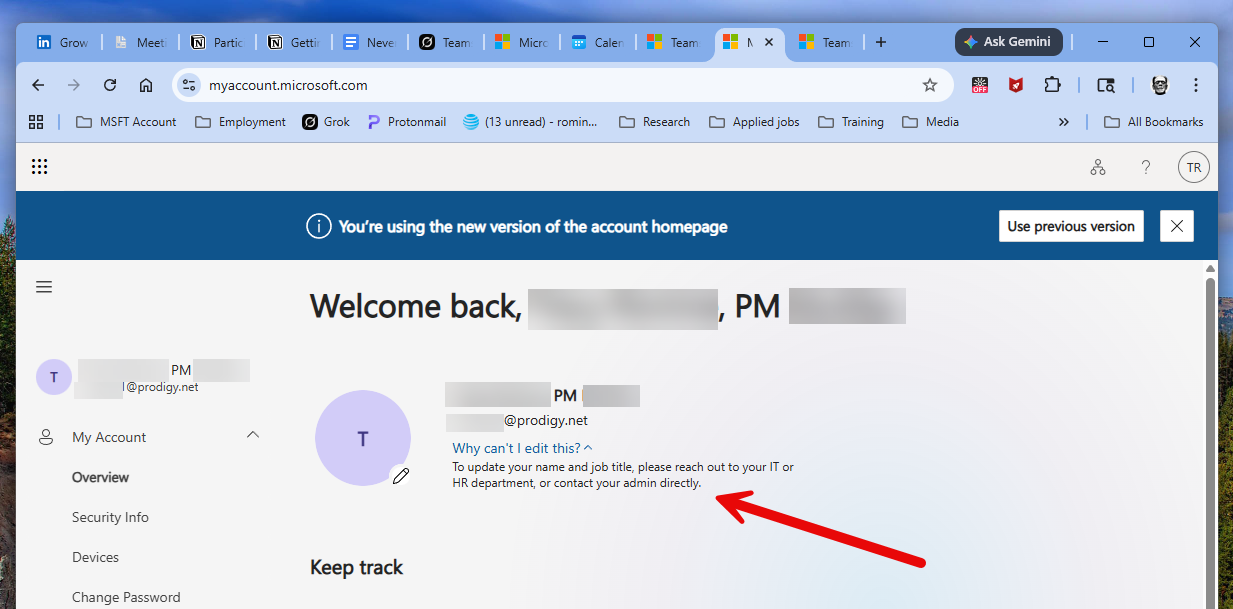The image size is (1233, 609).
Task: Open the Microsoft app launcher waffle icon
Action: click(x=39, y=167)
